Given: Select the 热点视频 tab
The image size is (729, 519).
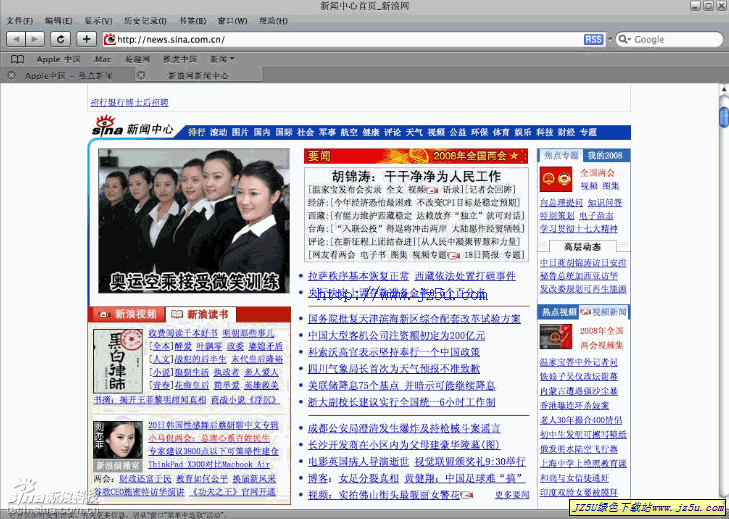Looking at the screenshot, I should pyautogui.click(x=559, y=312).
